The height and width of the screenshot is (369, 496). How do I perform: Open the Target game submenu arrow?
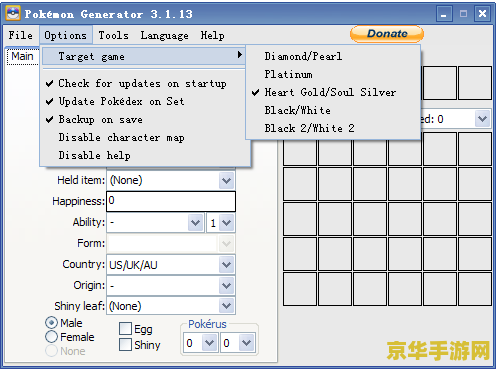click(240, 55)
